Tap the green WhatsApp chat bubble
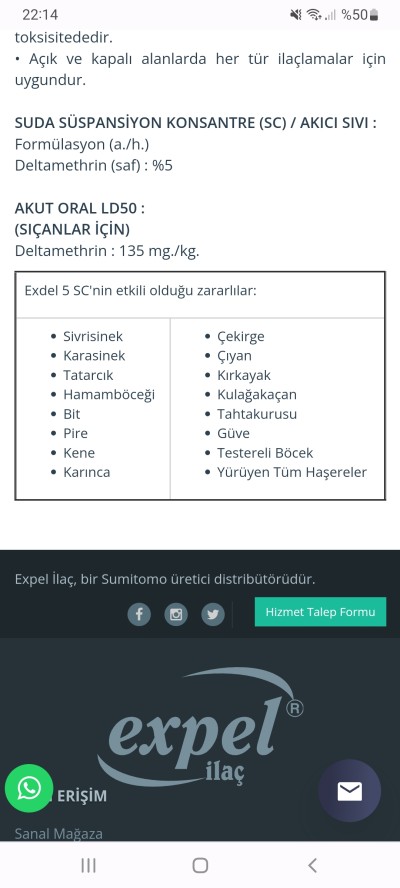 pos(29,788)
